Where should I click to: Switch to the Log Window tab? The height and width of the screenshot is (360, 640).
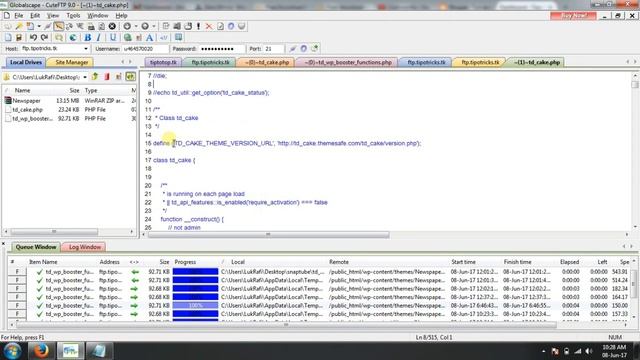pyautogui.click(x=84, y=247)
